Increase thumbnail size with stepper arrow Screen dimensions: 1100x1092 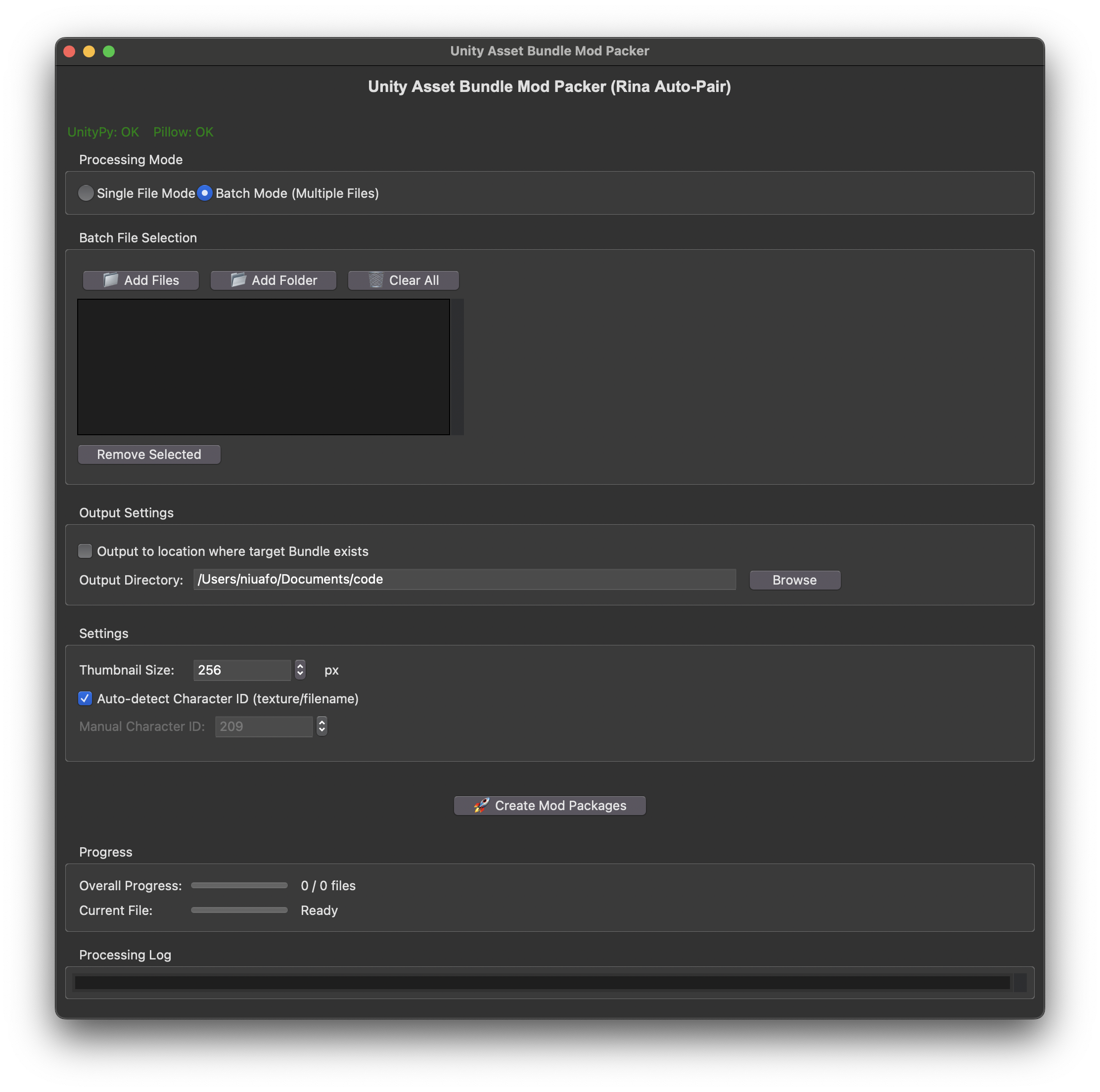(300, 666)
